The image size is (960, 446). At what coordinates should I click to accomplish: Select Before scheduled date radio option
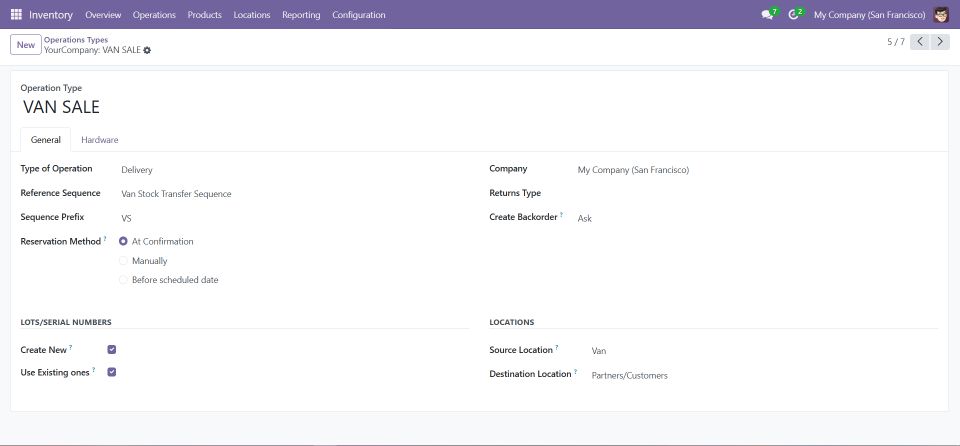tap(124, 280)
